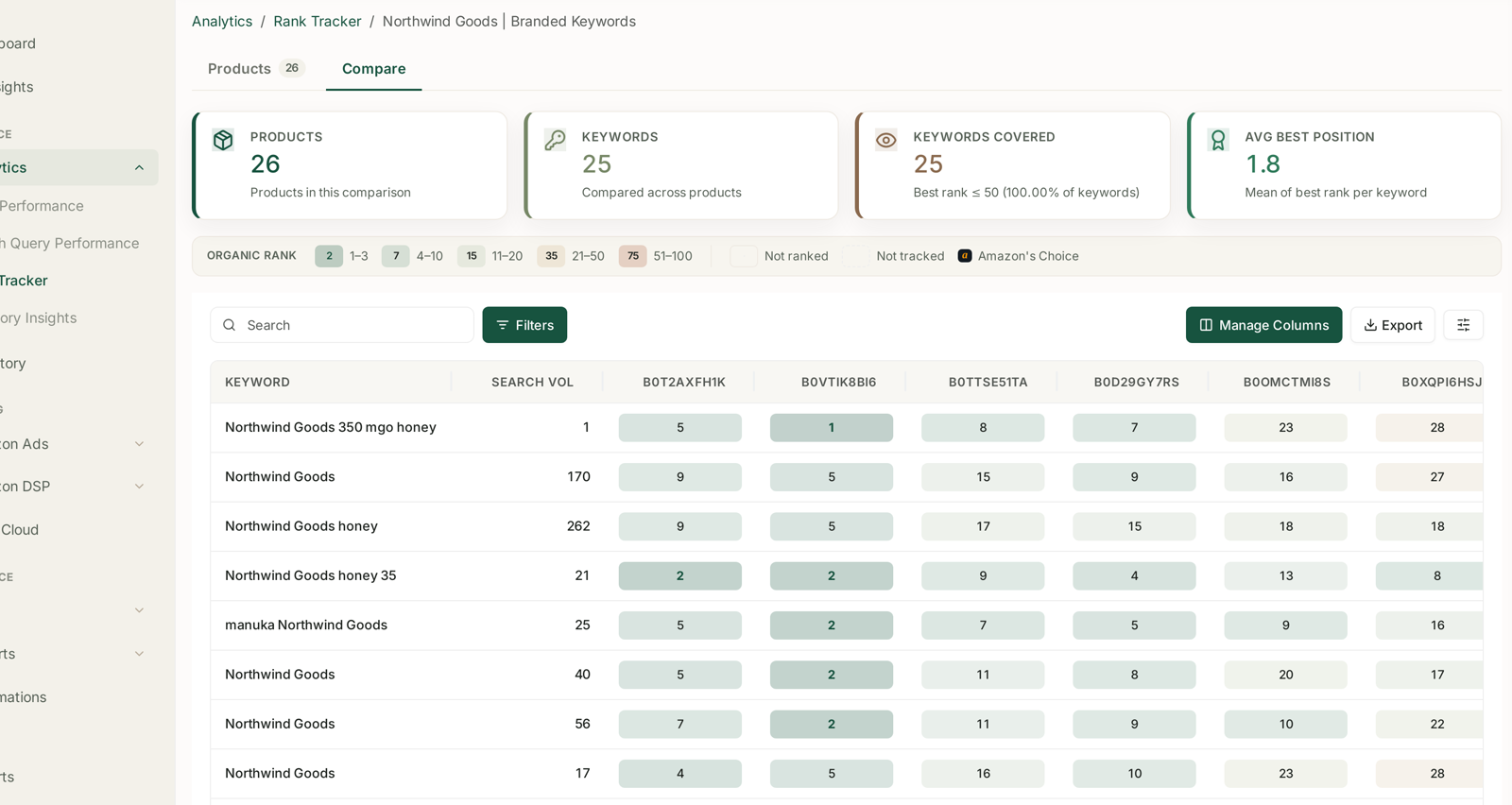Click the Keywords Covered eye icon

click(x=886, y=140)
